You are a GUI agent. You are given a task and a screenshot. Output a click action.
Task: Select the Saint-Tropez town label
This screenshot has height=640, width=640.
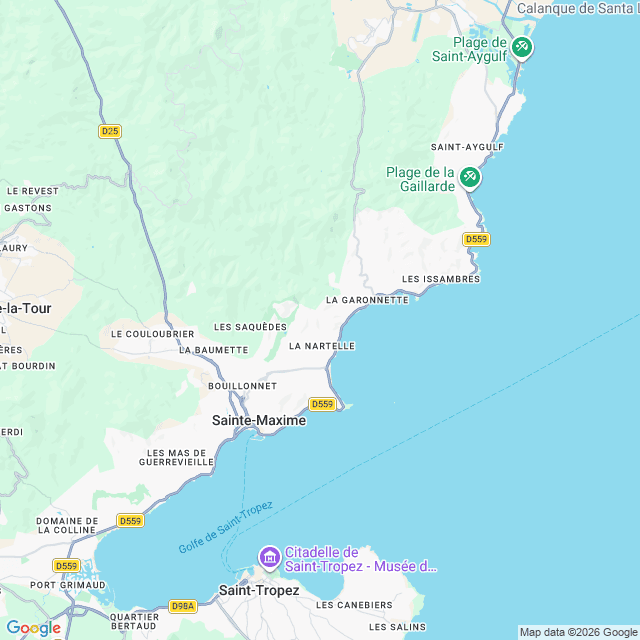point(259,590)
